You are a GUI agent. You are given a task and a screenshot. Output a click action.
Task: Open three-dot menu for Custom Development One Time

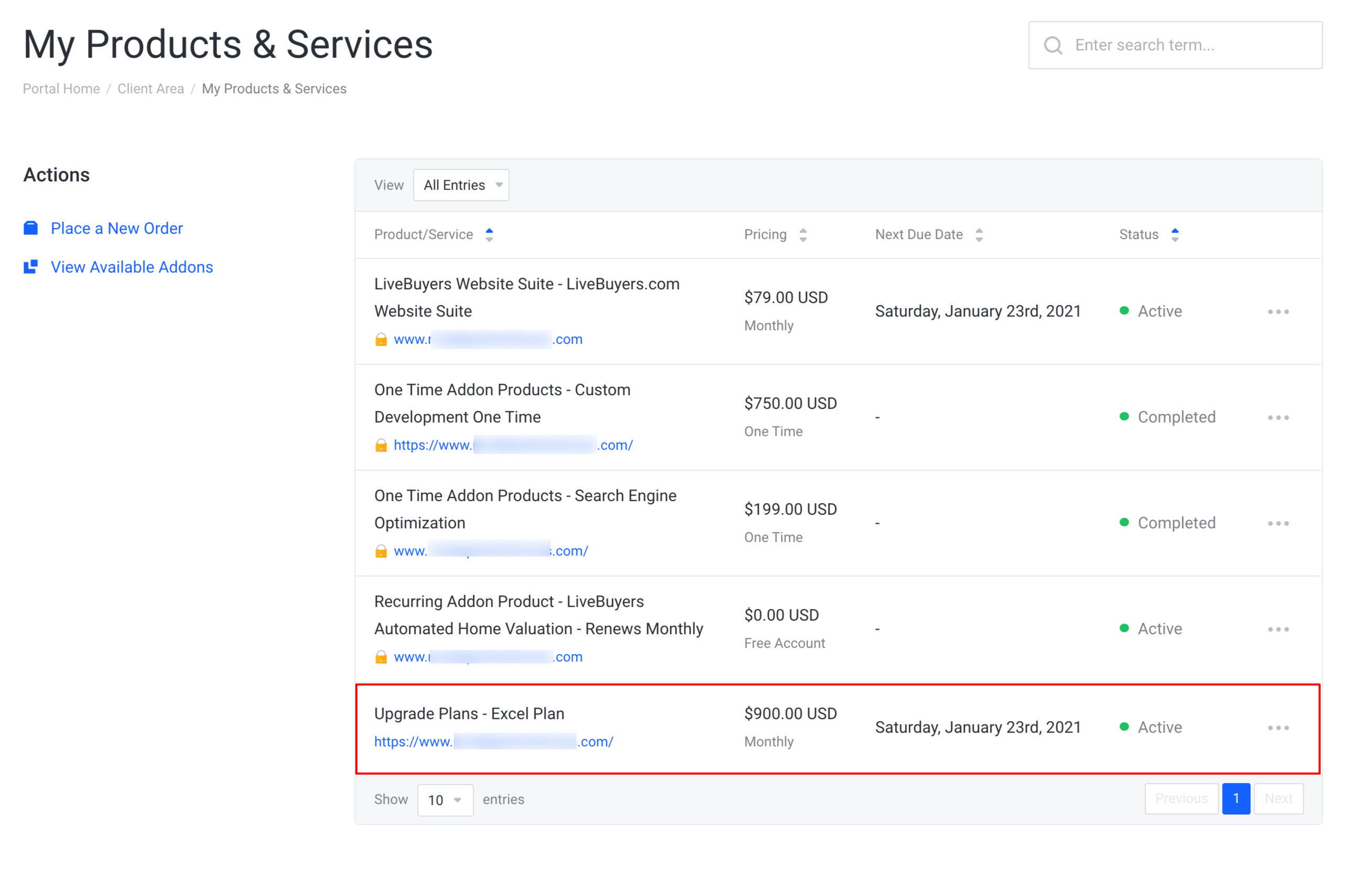click(1278, 418)
